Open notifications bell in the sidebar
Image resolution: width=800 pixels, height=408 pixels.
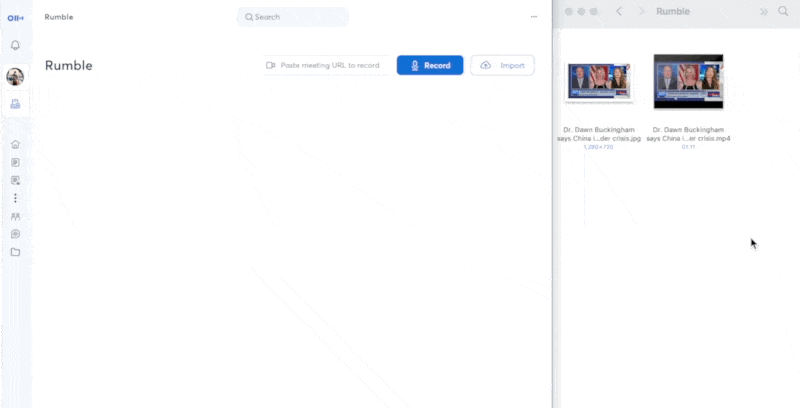pyautogui.click(x=15, y=46)
